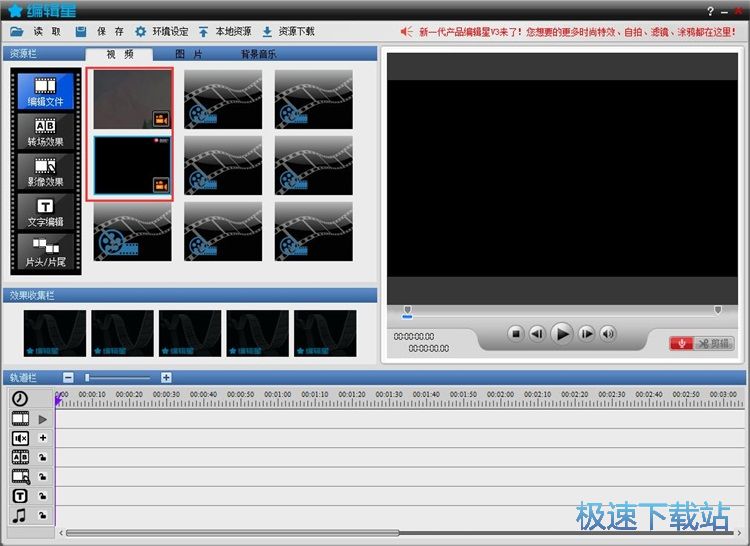This screenshot has height=546, width=750.
Task: Select 影像效果 image effects panel
Action: pos(45,172)
